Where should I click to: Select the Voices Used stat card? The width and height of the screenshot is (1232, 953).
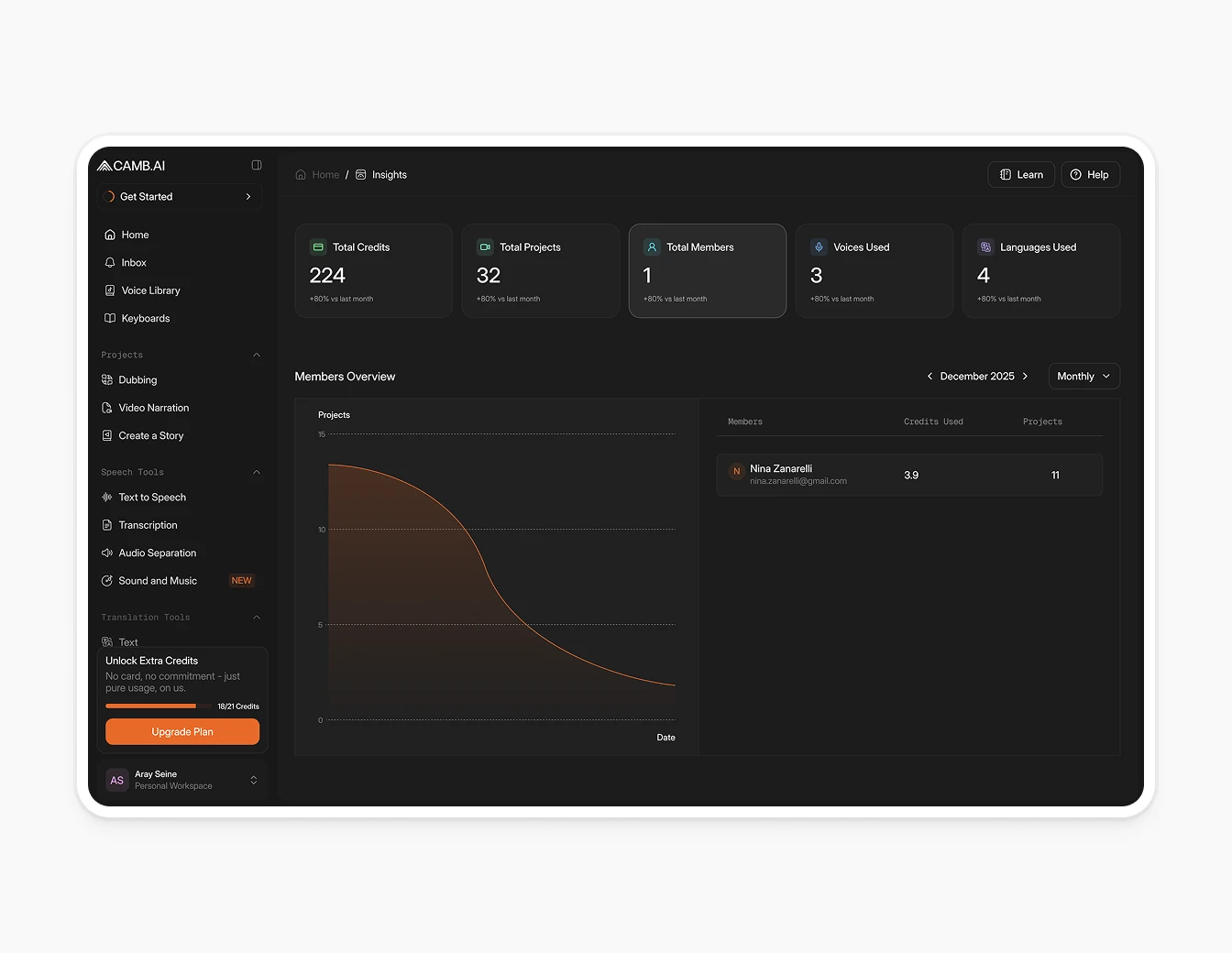(874, 270)
